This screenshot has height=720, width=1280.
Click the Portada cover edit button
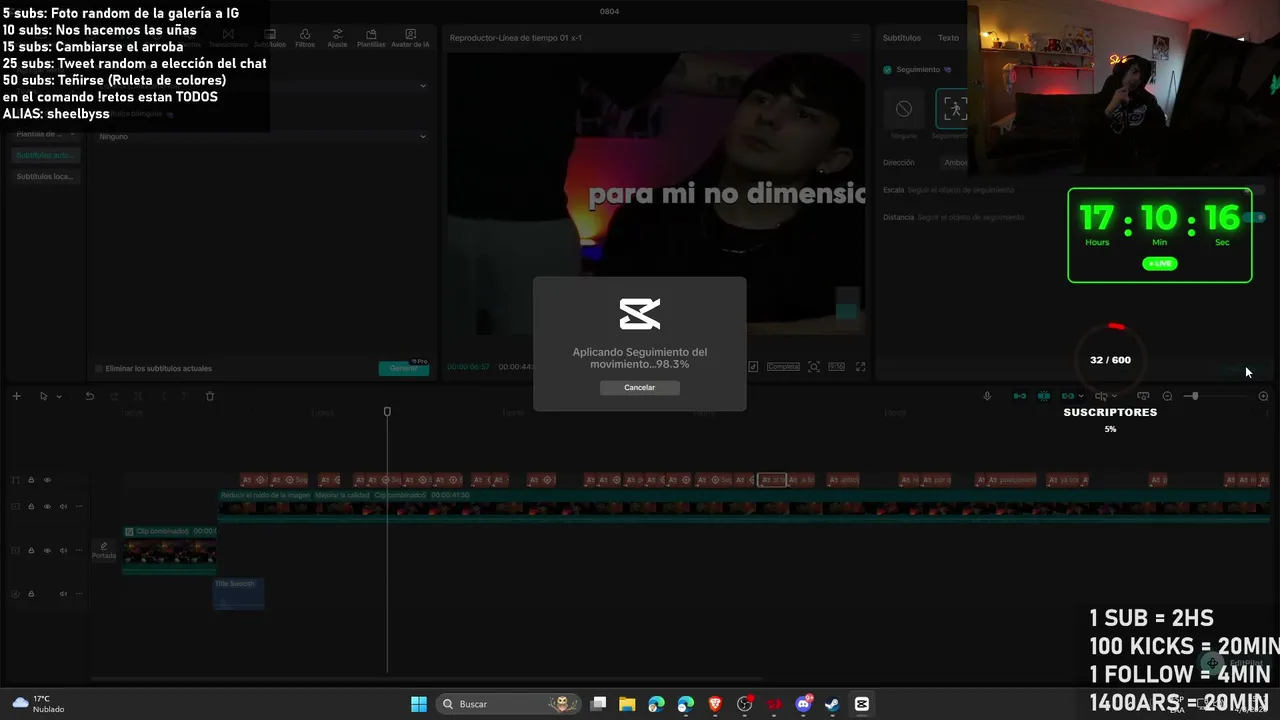pos(104,551)
